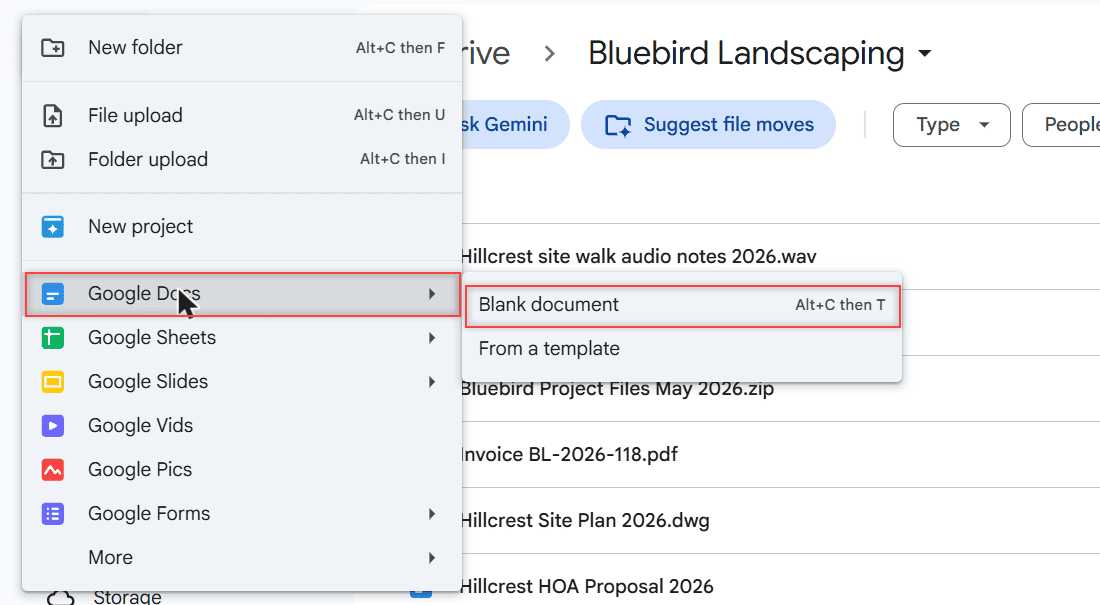Image resolution: width=1100 pixels, height=605 pixels.
Task: Click the Suggest file moves folder icon
Action: [618, 125]
